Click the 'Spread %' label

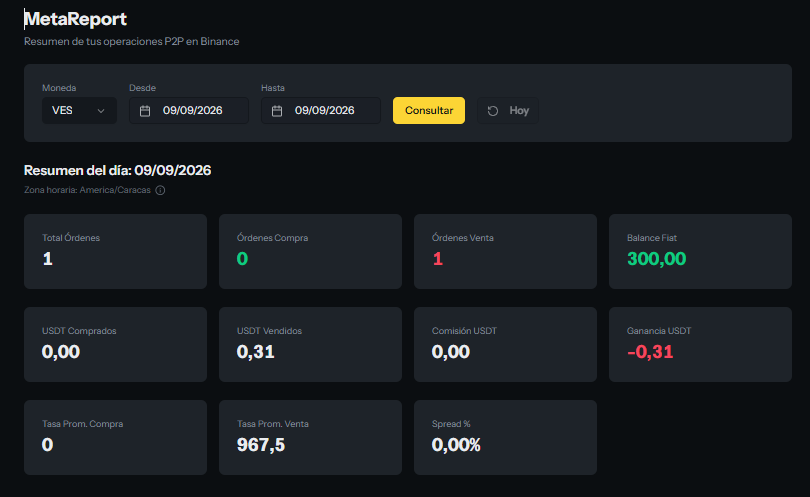451,424
